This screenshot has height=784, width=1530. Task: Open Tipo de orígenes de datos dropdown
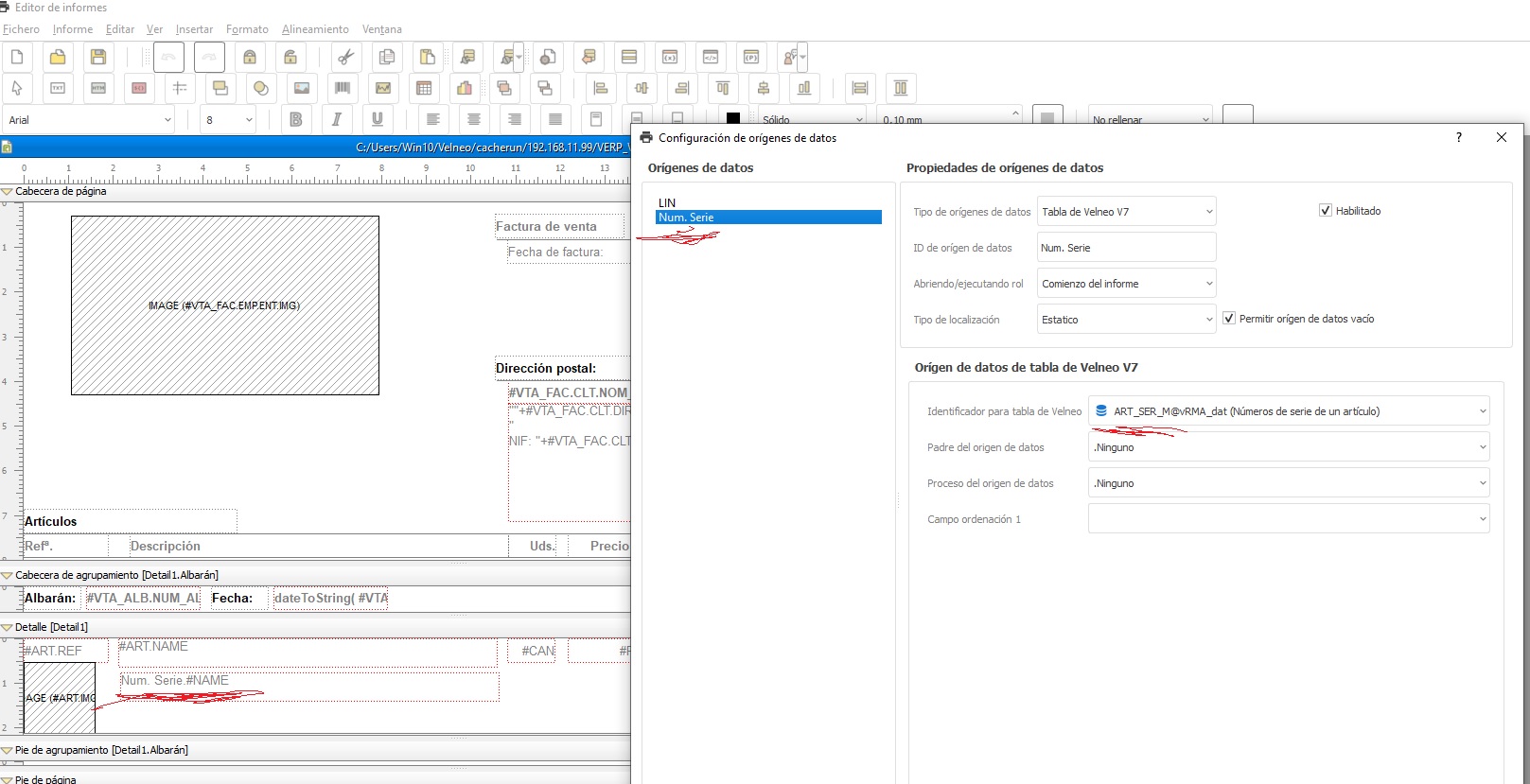[x=1126, y=212]
